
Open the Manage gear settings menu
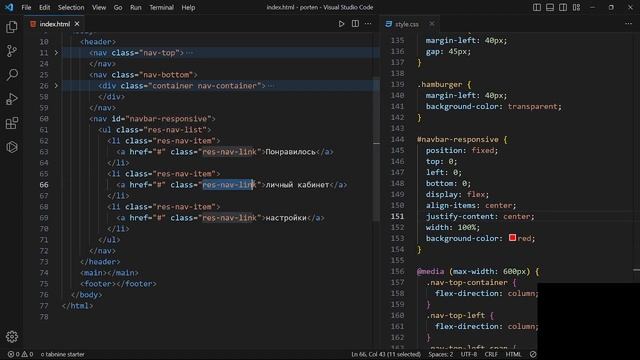click(12, 337)
